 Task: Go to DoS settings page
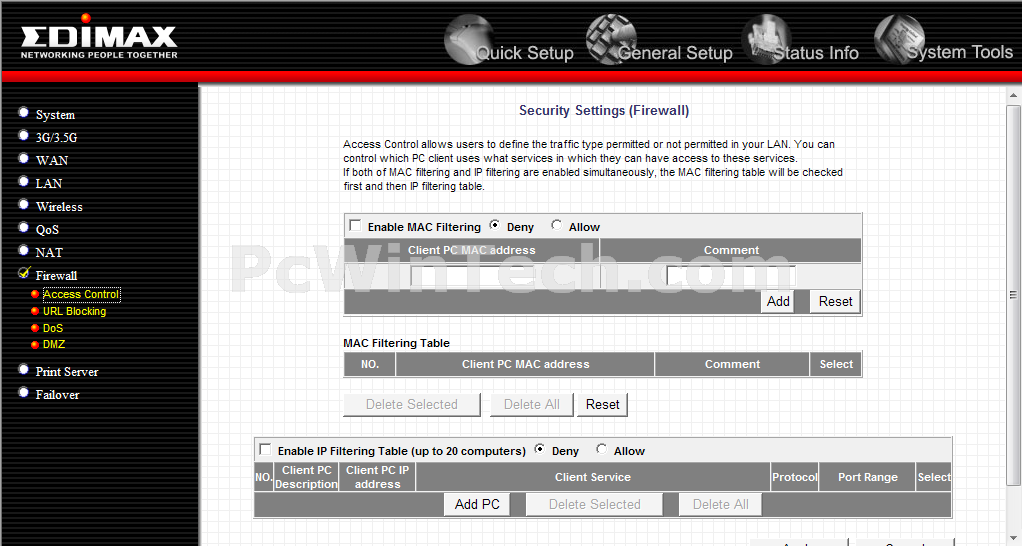[53, 328]
